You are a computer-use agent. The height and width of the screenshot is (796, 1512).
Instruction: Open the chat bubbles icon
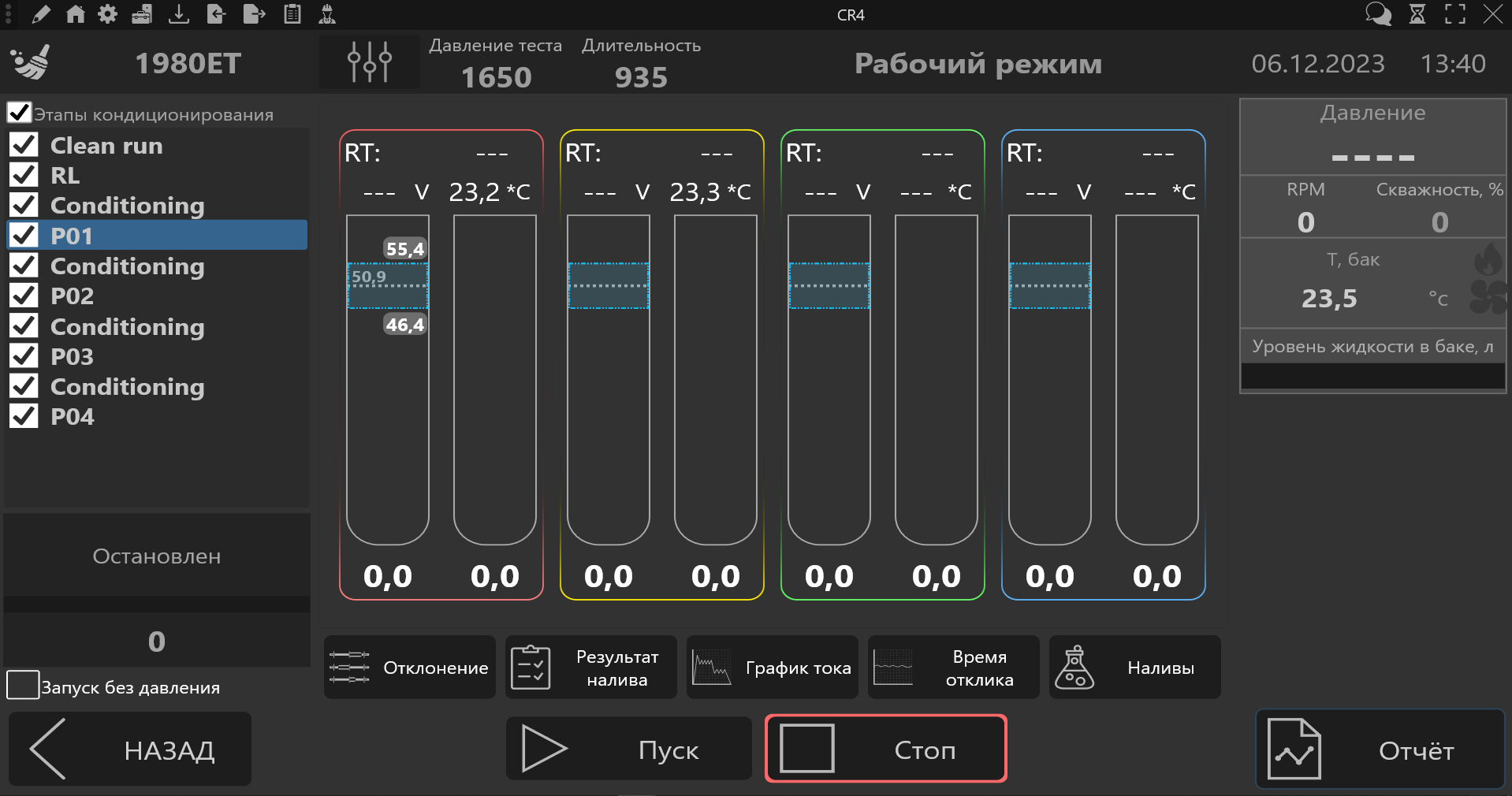pos(1379,14)
